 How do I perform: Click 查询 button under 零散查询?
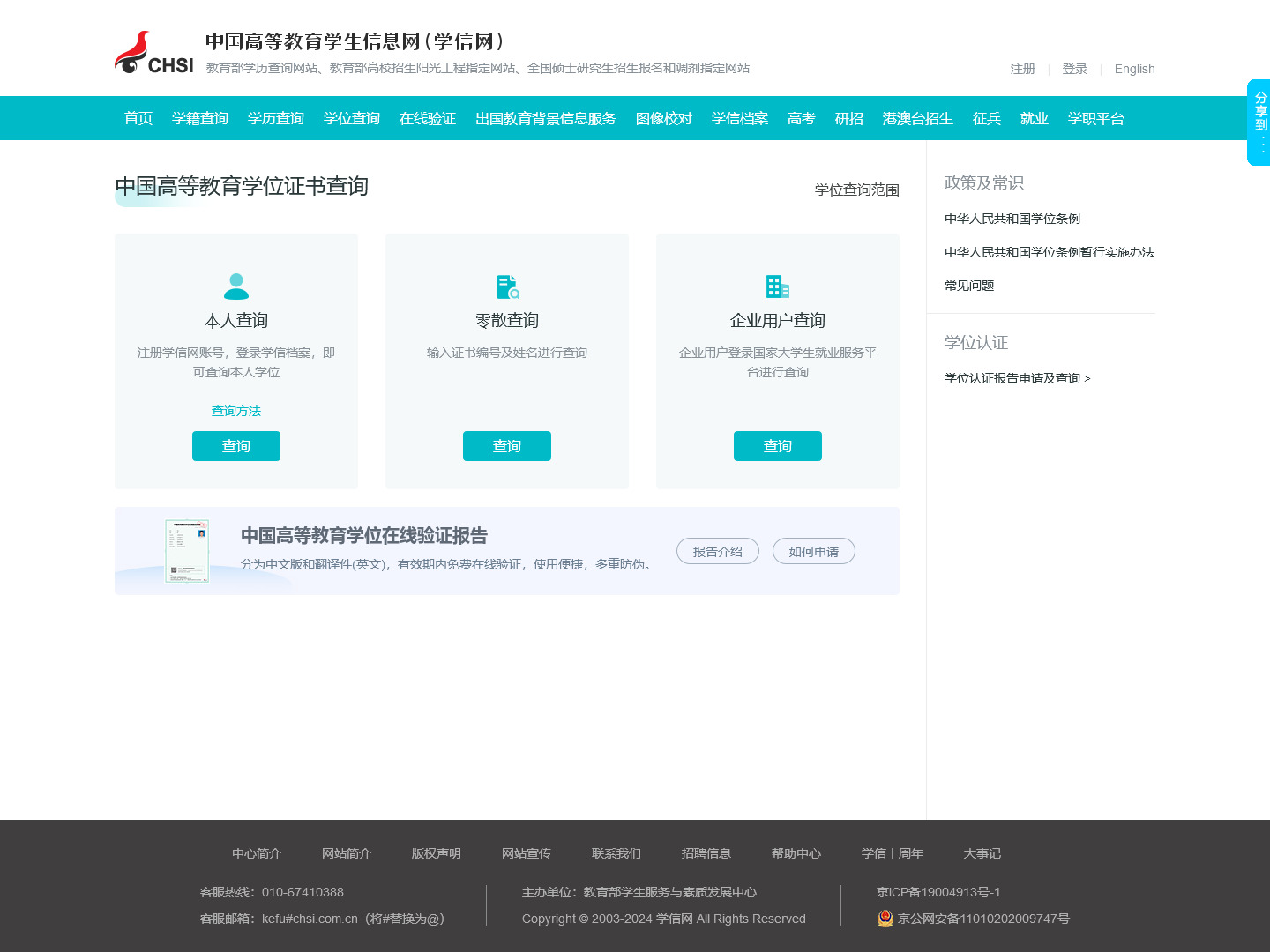tap(507, 446)
